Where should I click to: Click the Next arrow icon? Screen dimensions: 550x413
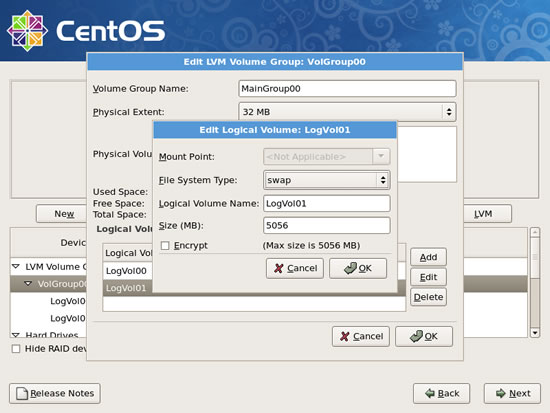coord(501,393)
